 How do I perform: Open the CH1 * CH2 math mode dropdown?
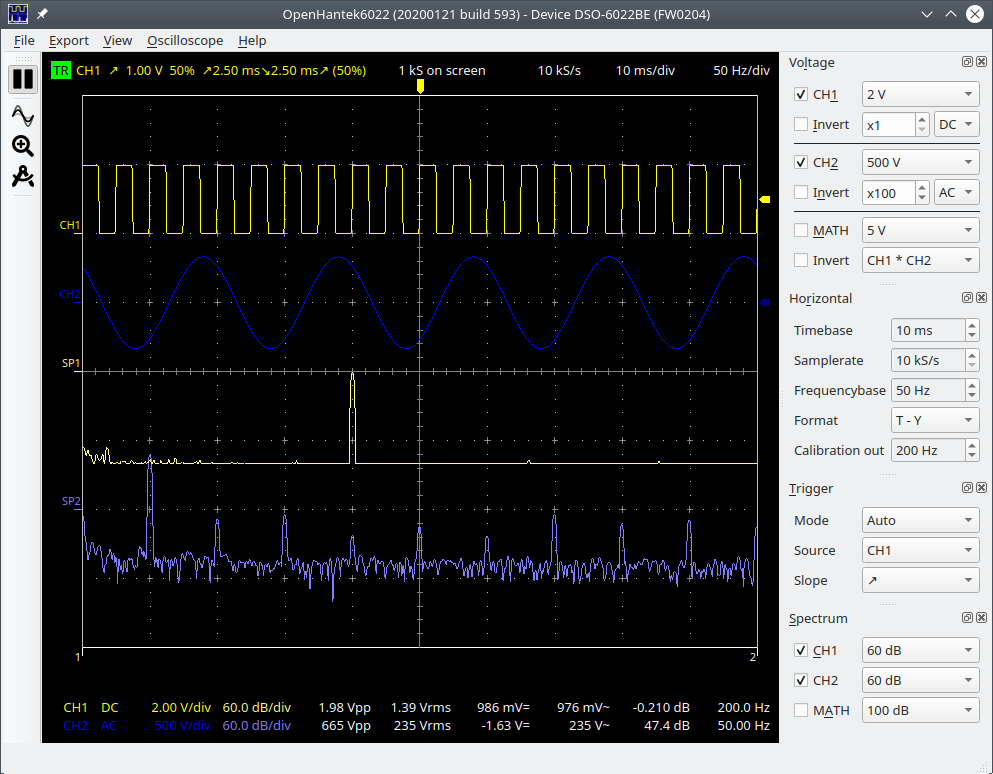(920, 260)
